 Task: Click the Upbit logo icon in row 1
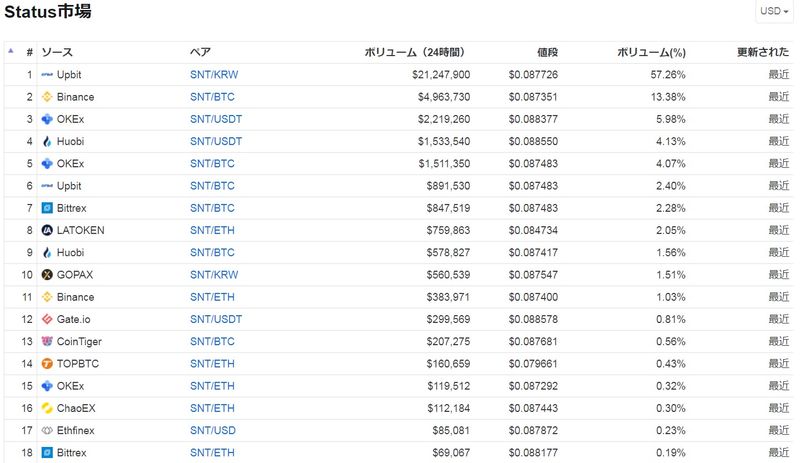point(47,75)
